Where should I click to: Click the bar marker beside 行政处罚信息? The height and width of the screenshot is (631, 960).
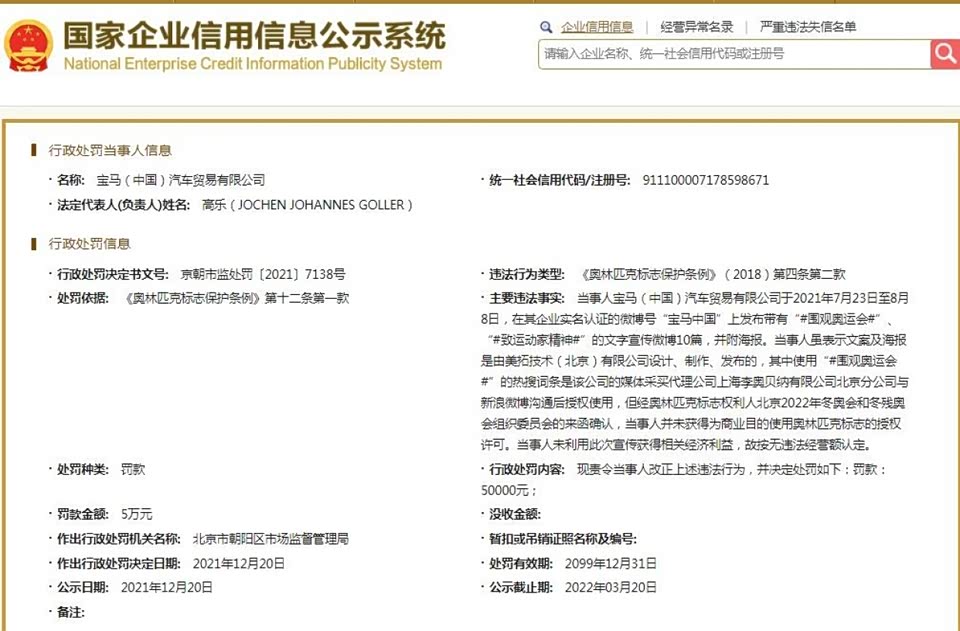34,243
